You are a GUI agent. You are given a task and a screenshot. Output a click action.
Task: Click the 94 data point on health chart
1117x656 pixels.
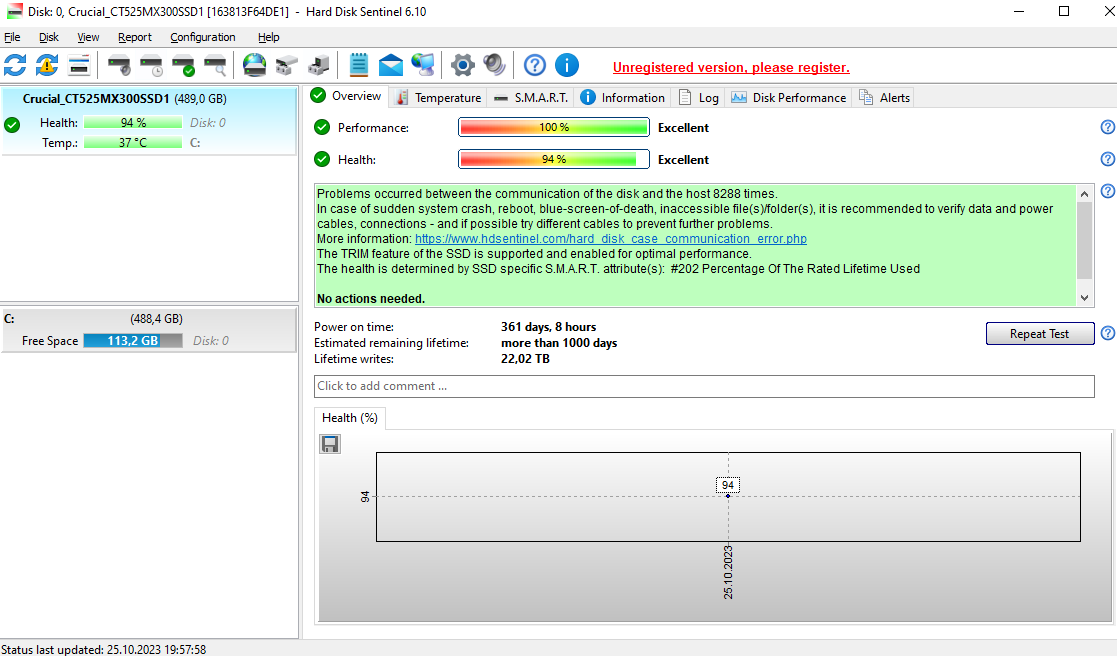coord(728,496)
